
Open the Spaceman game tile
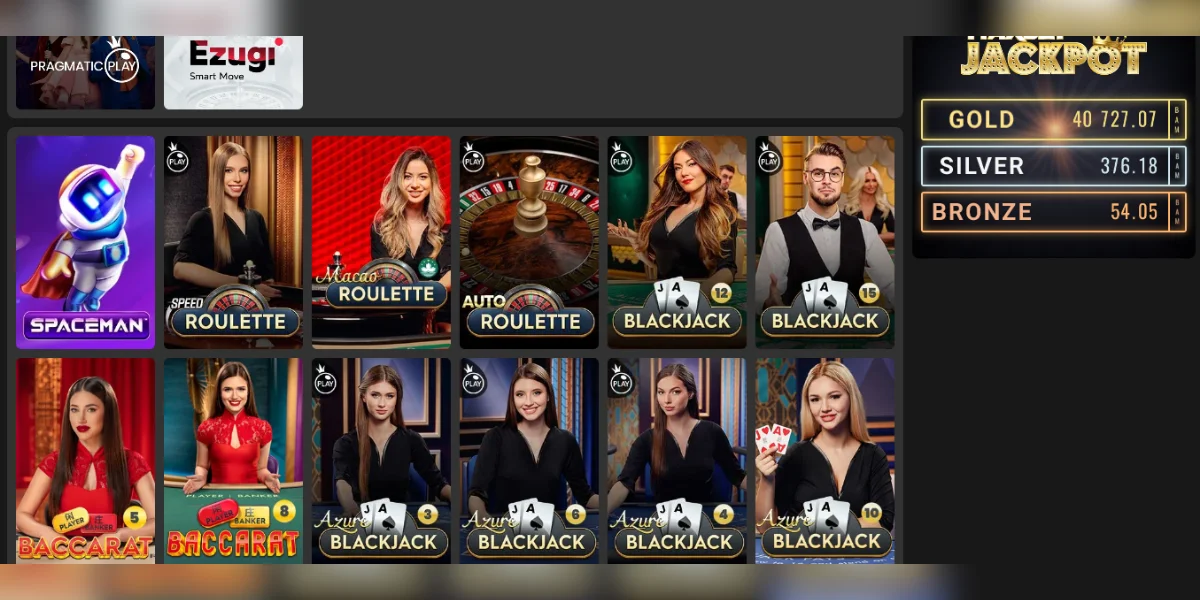pos(85,242)
